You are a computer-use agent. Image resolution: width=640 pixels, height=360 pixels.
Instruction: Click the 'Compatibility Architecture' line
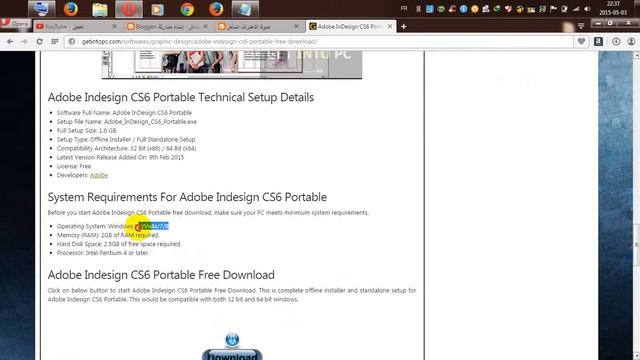pos(126,149)
